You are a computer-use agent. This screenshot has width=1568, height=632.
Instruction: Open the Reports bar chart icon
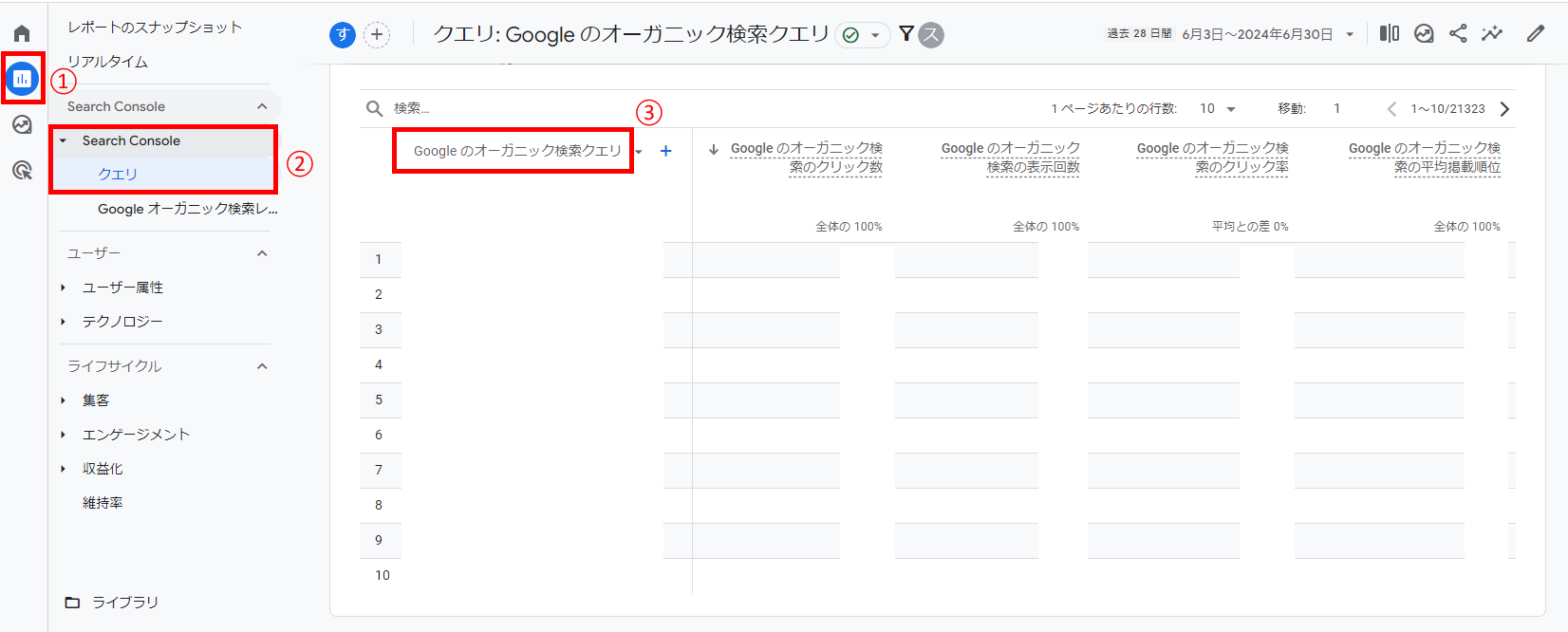coord(22,78)
